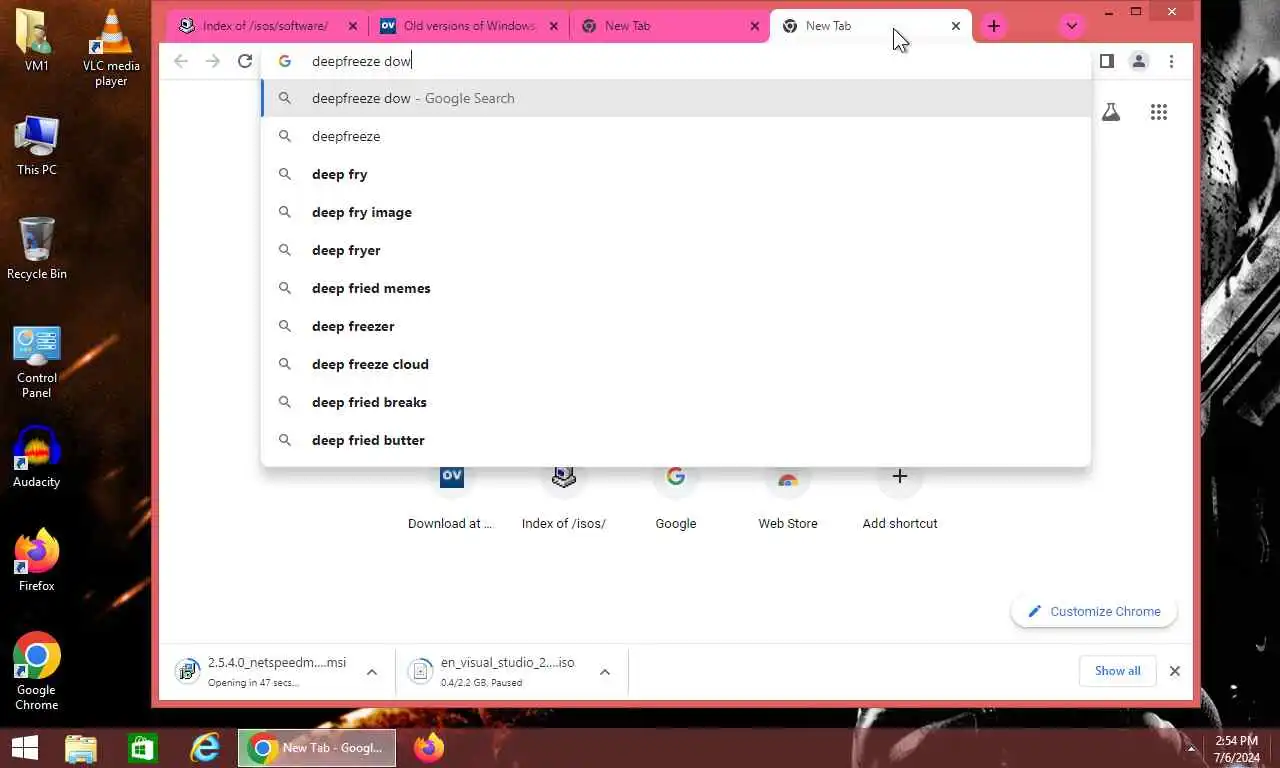Select the 'deep fryer' suggestion
Viewport: 1280px width, 768px height.
pyautogui.click(x=676, y=250)
